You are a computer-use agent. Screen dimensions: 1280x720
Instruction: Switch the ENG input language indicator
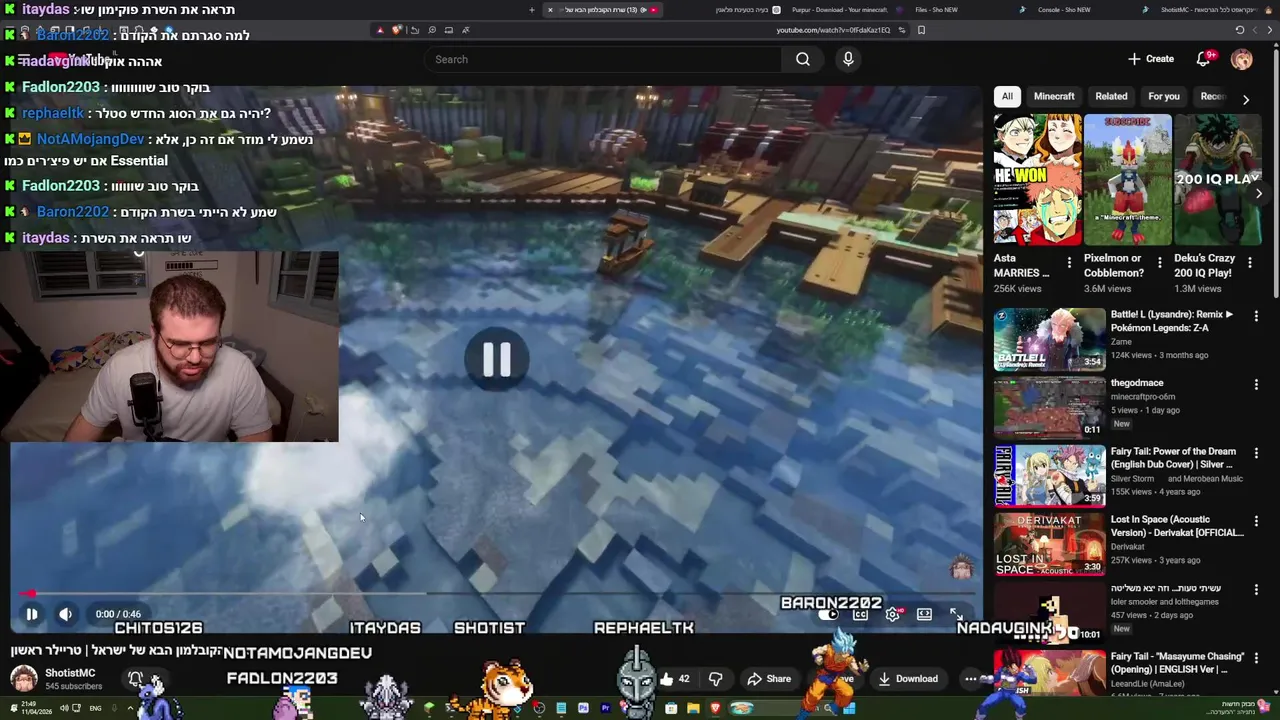coord(95,708)
